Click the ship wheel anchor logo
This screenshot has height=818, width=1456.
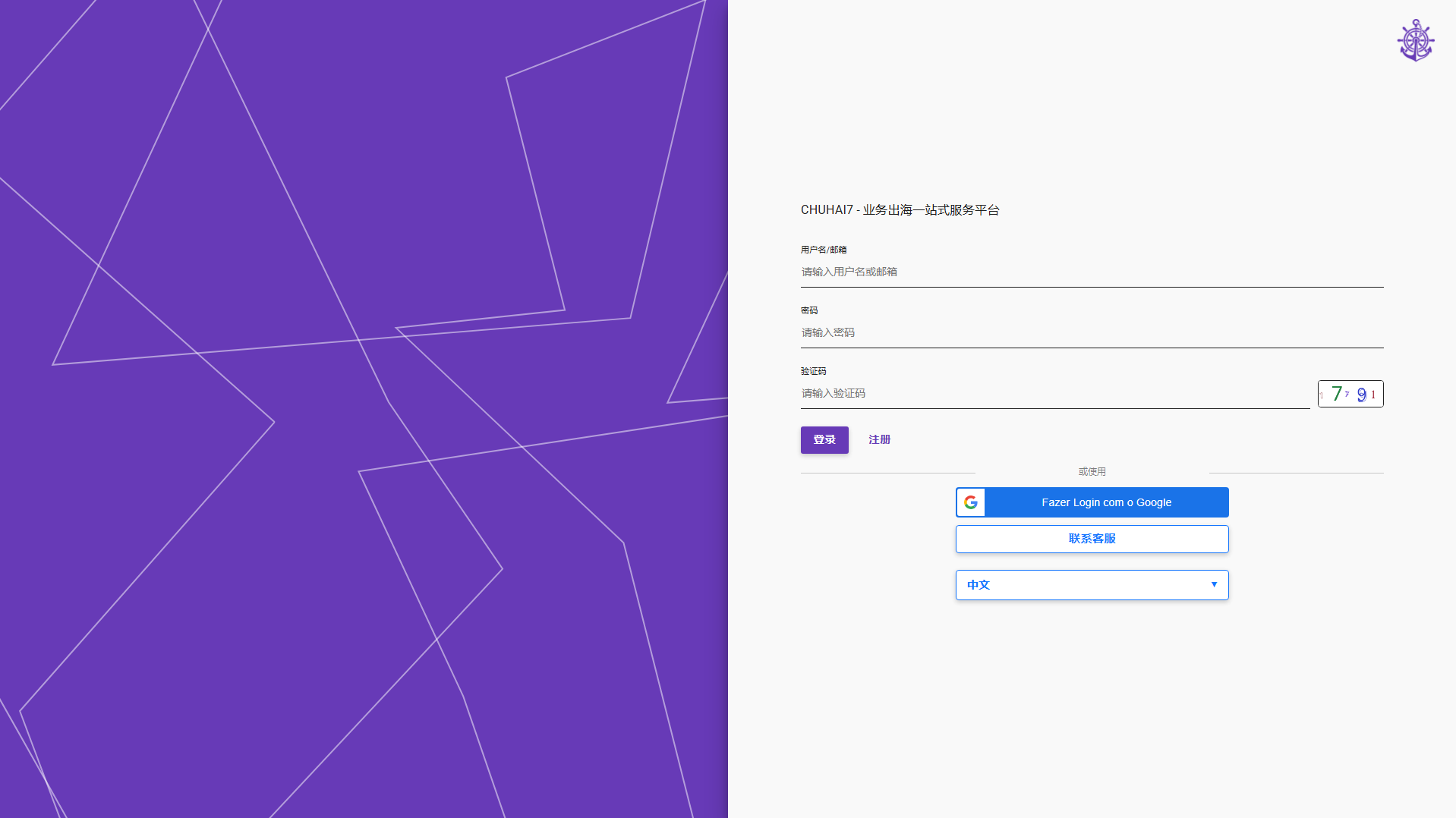pos(1416,40)
